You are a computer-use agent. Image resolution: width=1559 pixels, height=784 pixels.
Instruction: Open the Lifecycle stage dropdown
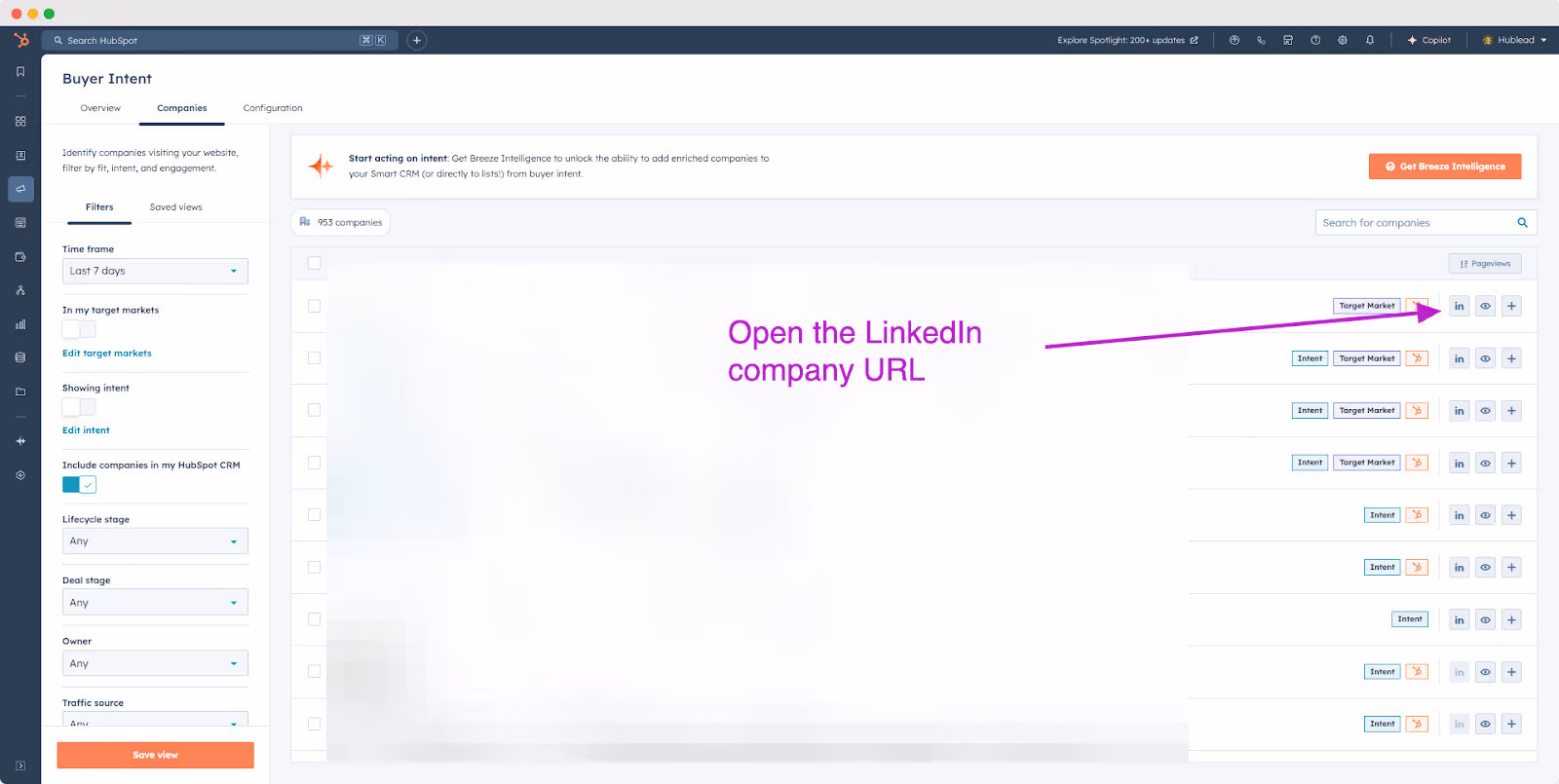point(155,541)
